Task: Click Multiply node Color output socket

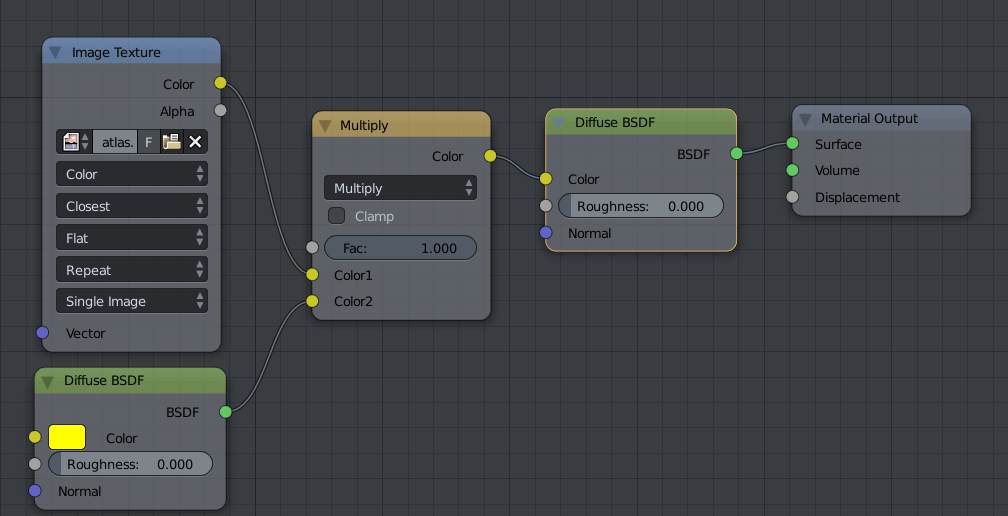Action: [x=490, y=156]
